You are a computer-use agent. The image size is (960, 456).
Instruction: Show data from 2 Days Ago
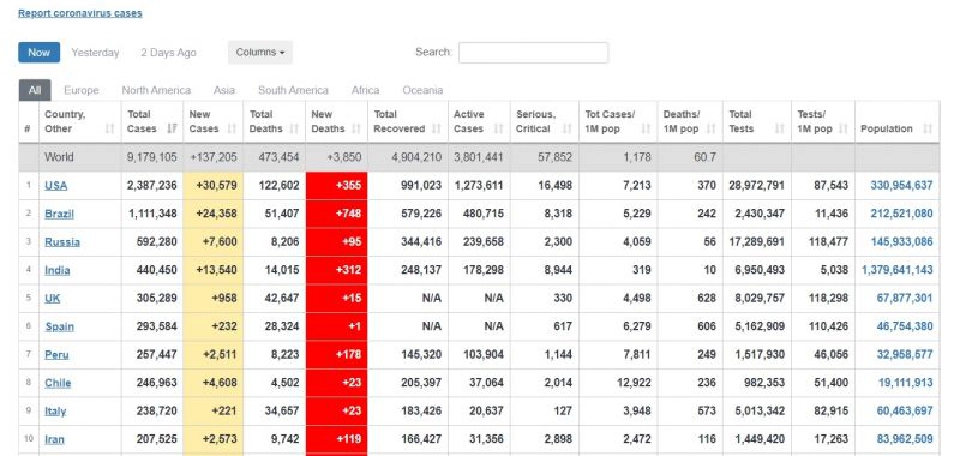(x=168, y=53)
